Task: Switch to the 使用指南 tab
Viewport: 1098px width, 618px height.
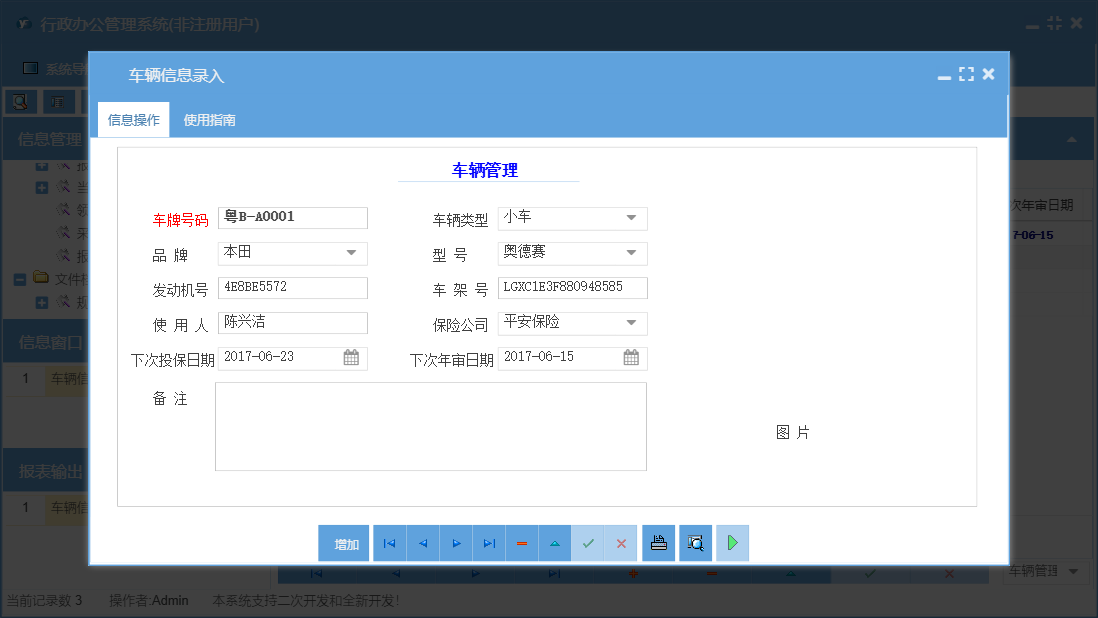Action: (x=208, y=118)
